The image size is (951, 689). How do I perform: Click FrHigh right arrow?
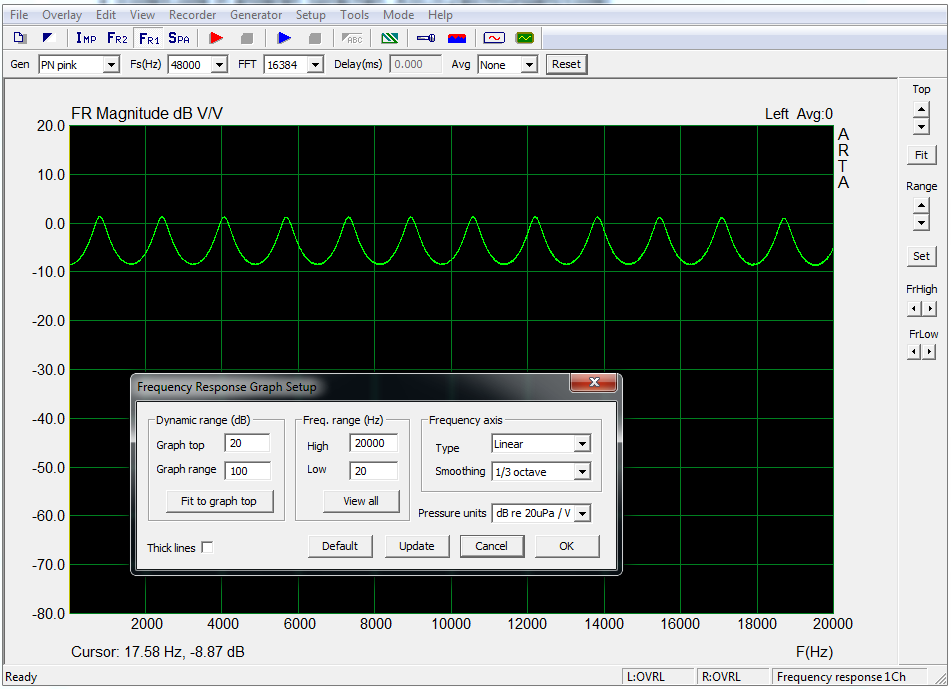pos(929,309)
